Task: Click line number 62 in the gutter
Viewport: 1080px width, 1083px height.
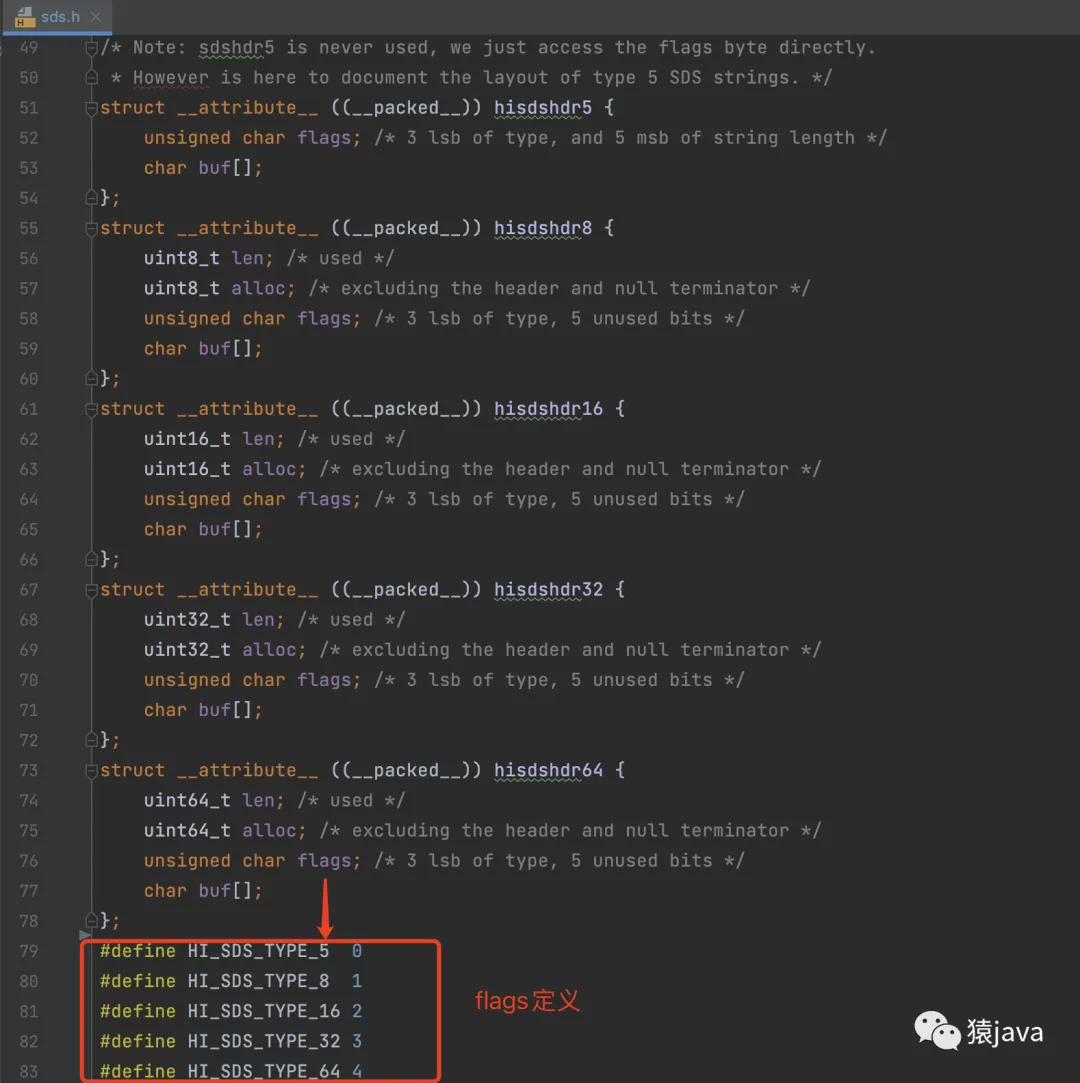Action: pyautogui.click(x=28, y=439)
